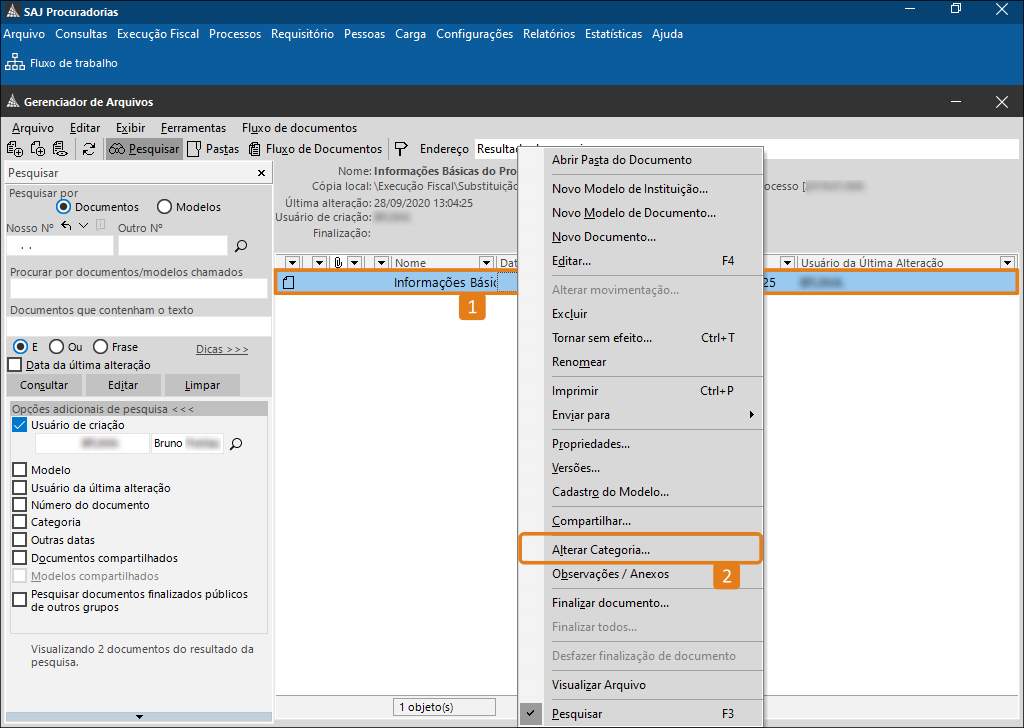The width and height of the screenshot is (1024, 728).
Task: Click the Dicas >>> link
Action: coord(222,349)
